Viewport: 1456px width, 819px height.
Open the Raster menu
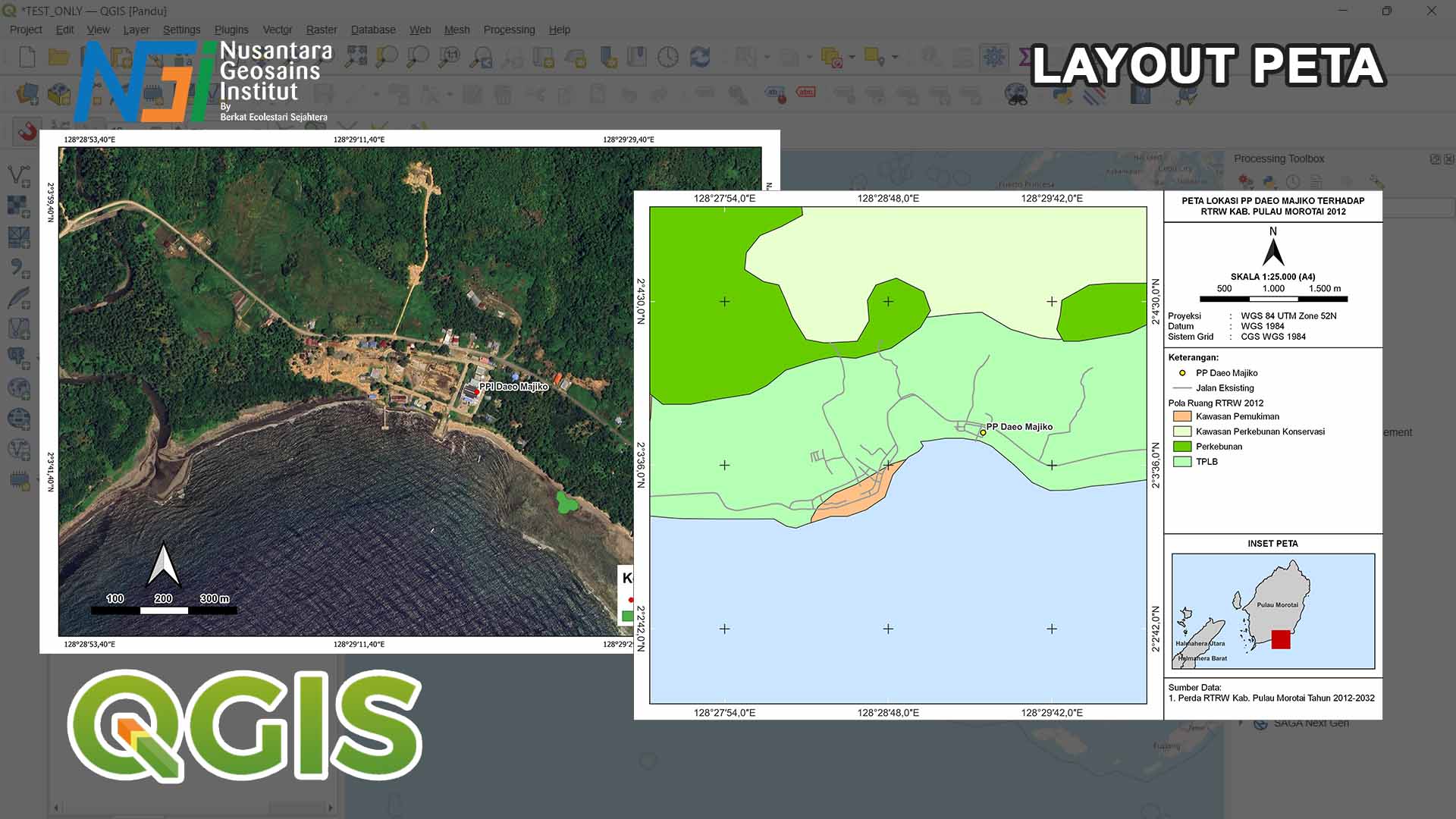[322, 30]
